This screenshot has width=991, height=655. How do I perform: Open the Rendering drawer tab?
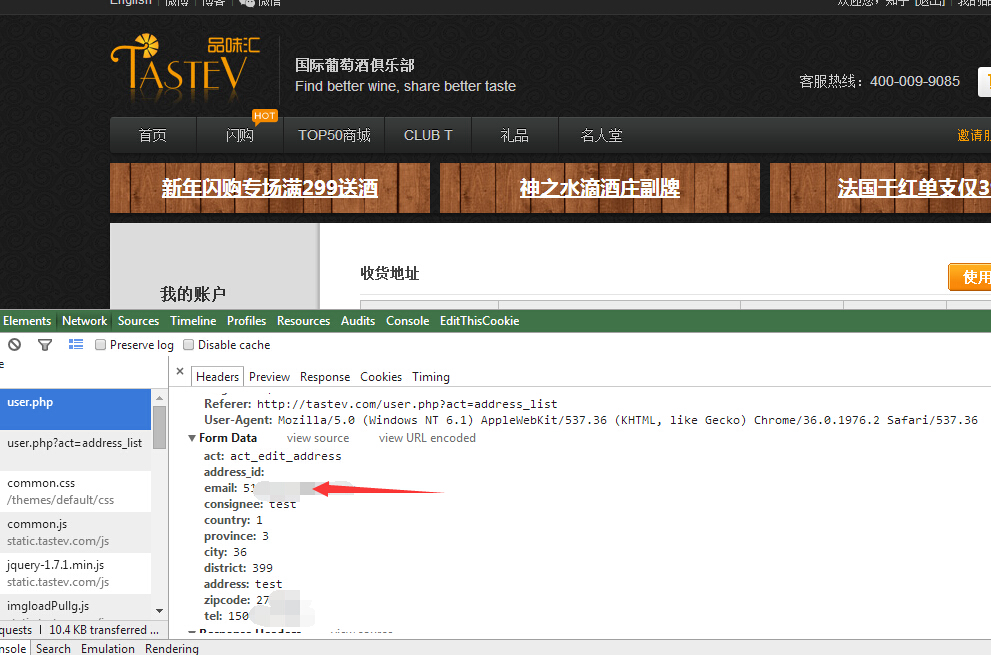pyautogui.click(x=171, y=648)
